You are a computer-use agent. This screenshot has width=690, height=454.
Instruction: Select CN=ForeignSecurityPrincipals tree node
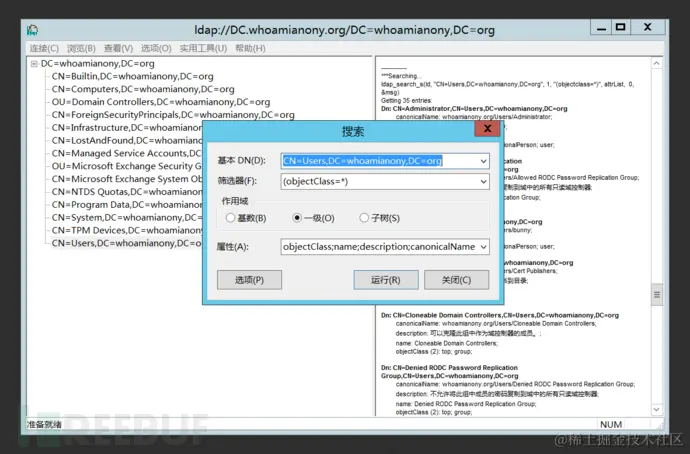click(x=173, y=115)
